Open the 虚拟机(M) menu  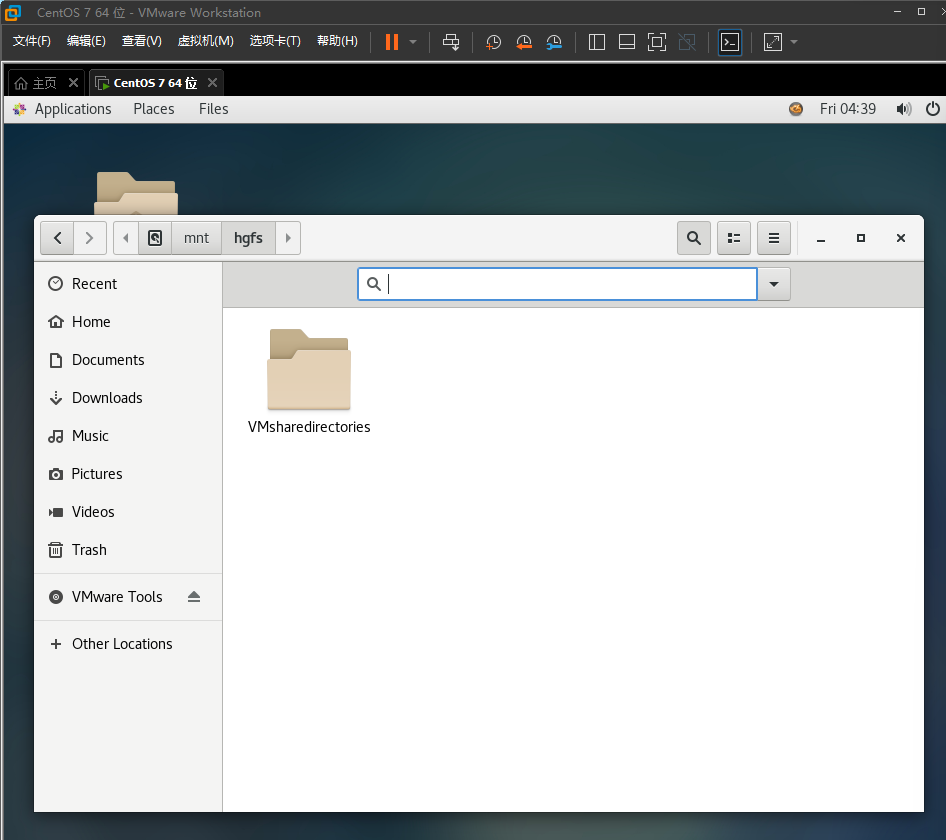[206, 40]
